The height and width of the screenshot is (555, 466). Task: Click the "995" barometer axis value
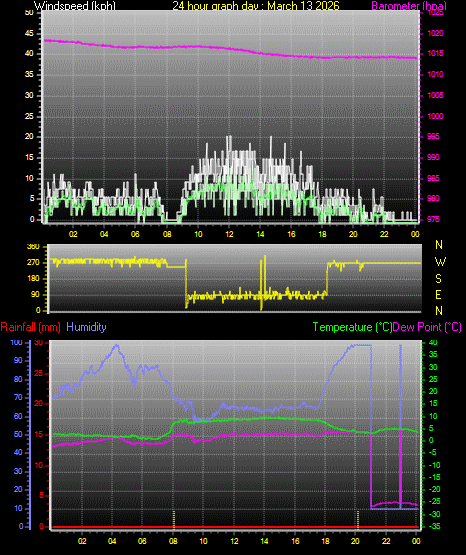433,136
